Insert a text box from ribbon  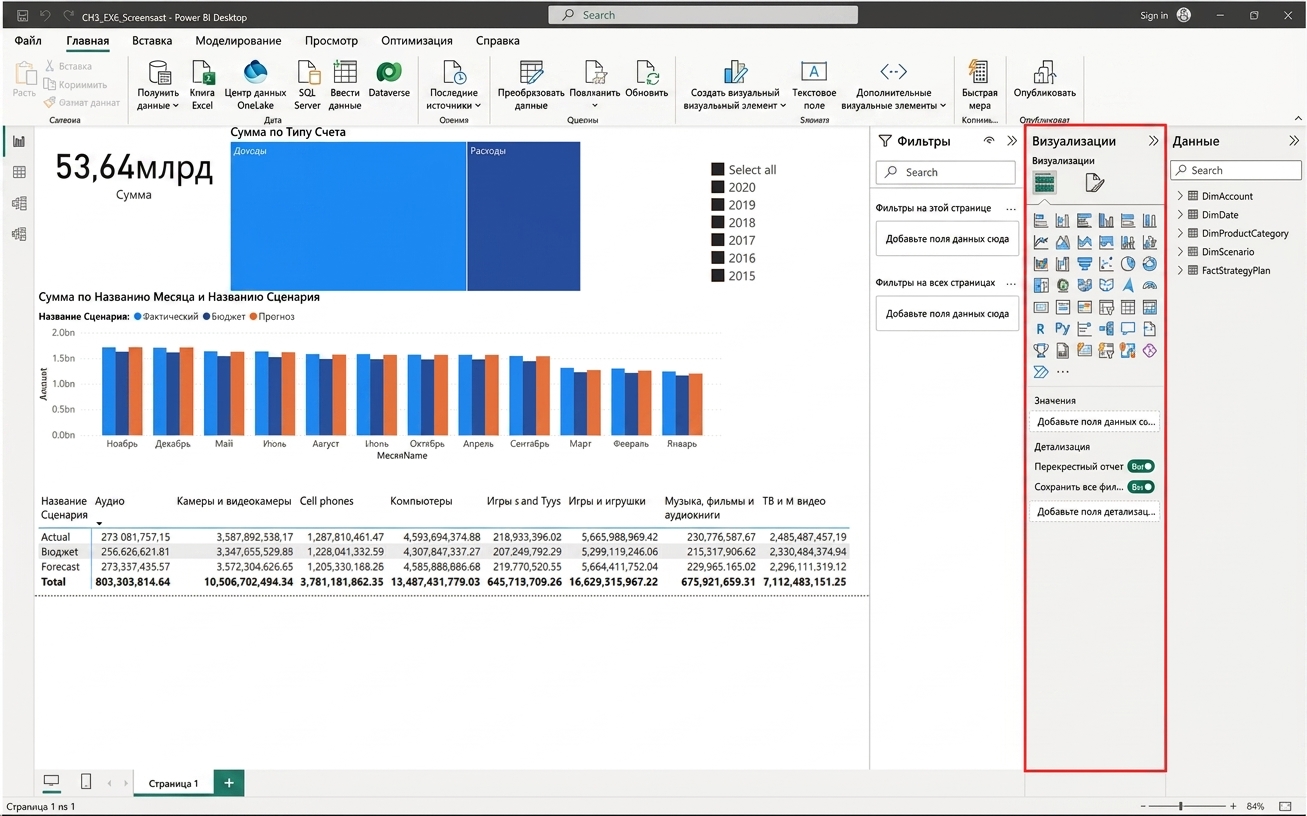[814, 85]
